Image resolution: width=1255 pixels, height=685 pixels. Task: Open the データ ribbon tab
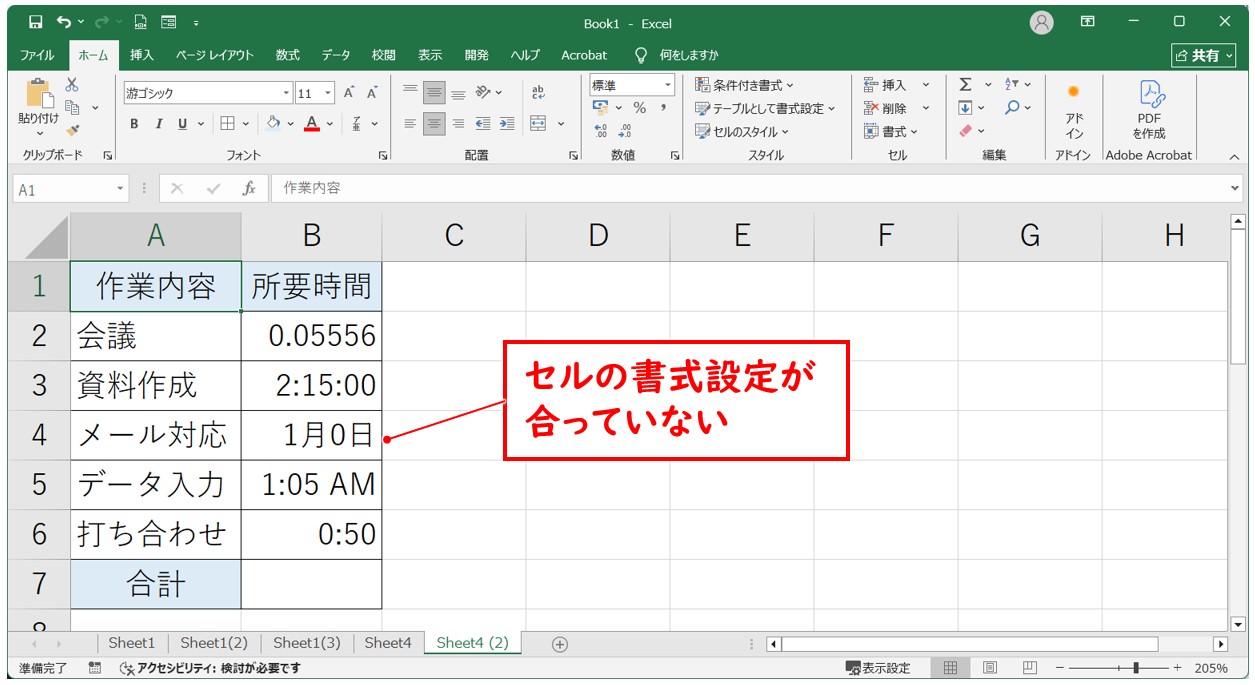pyautogui.click(x=336, y=55)
